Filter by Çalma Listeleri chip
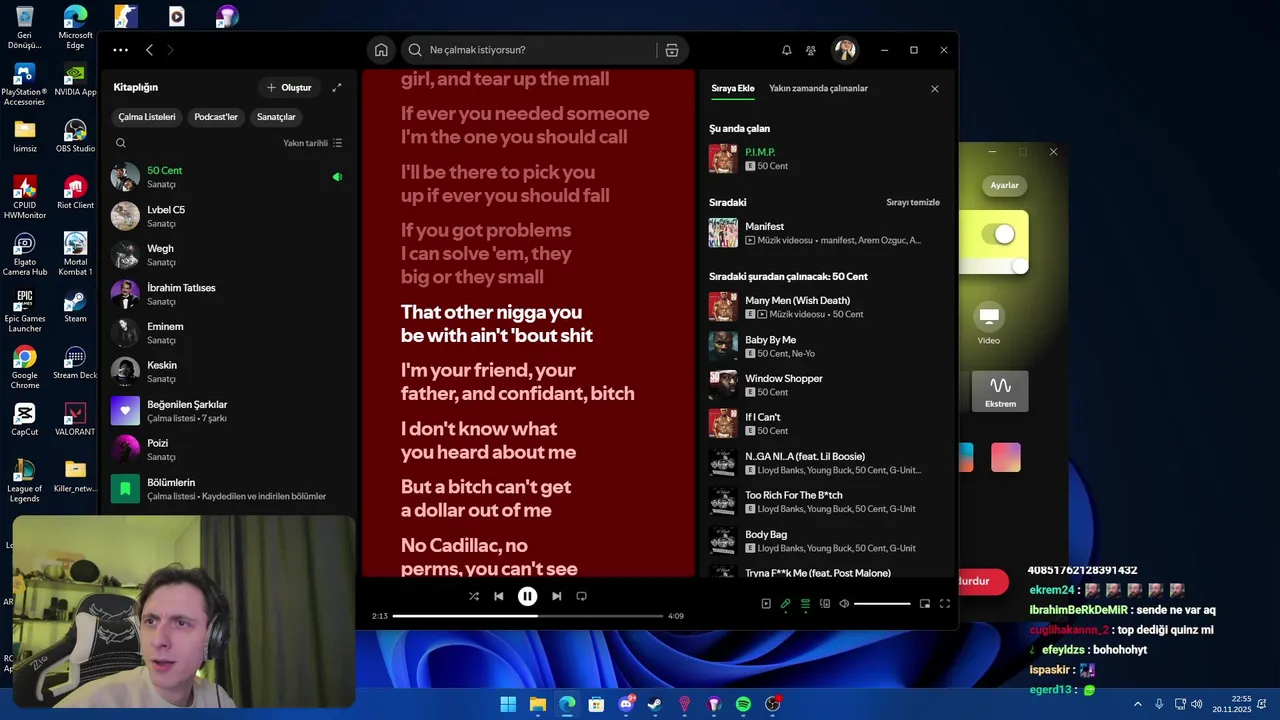 pos(147,117)
